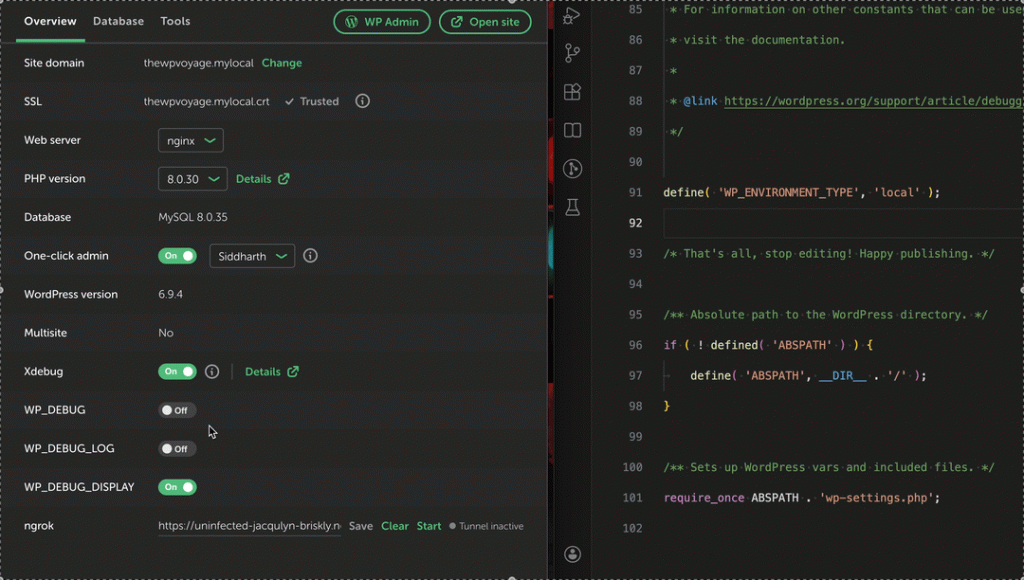Open the source control branch icon

(x=572, y=52)
